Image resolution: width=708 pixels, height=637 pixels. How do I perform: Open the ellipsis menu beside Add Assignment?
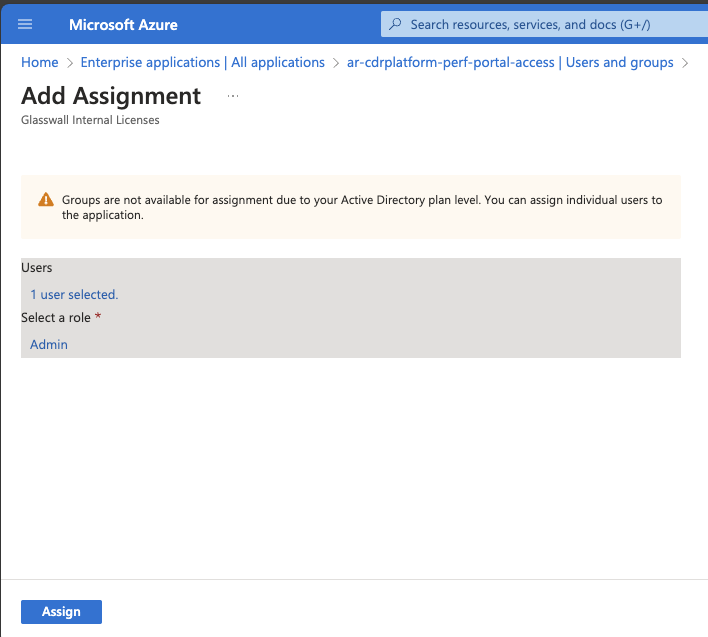[x=233, y=96]
